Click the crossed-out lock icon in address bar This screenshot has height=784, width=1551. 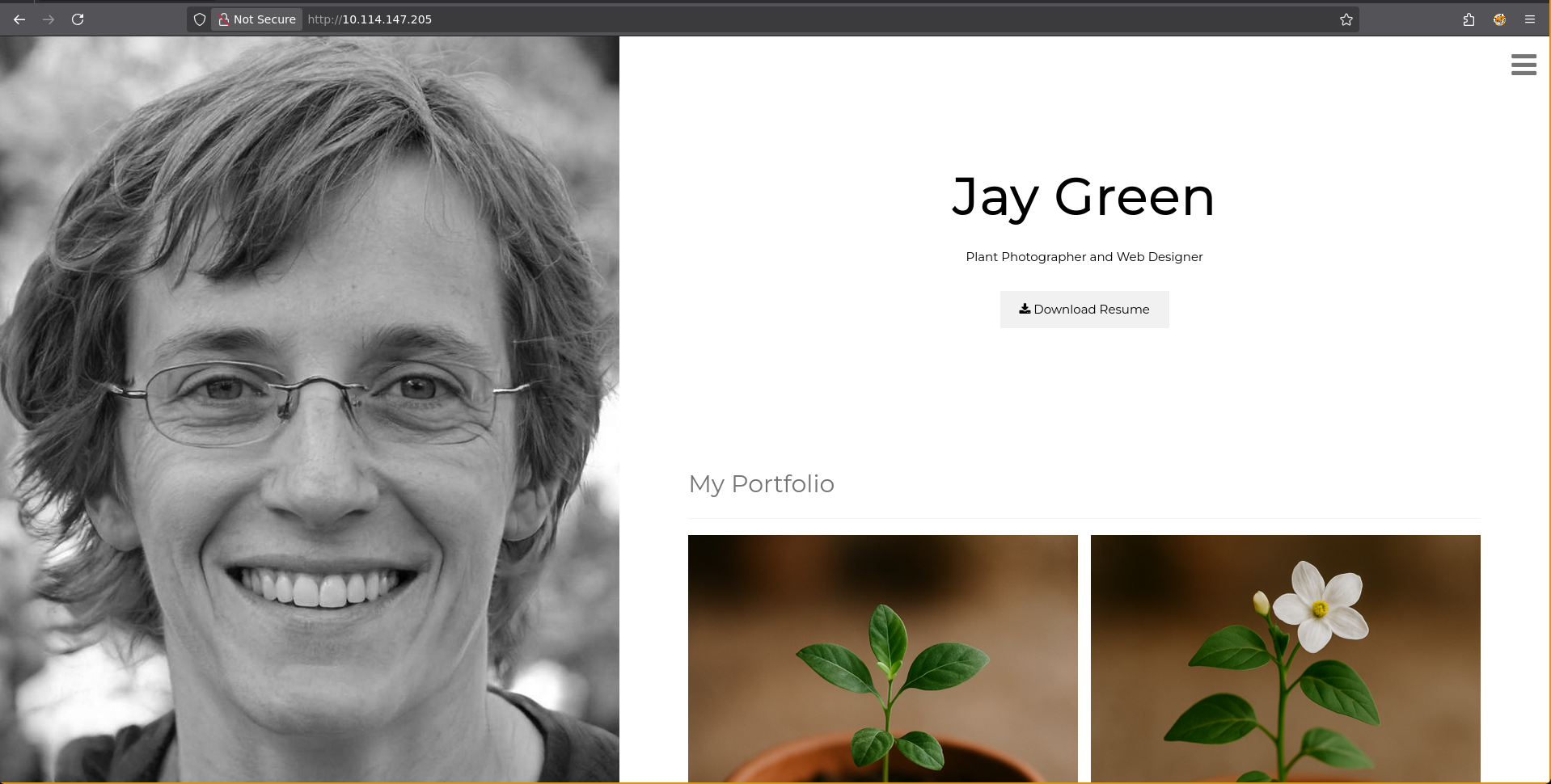pos(224,19)
